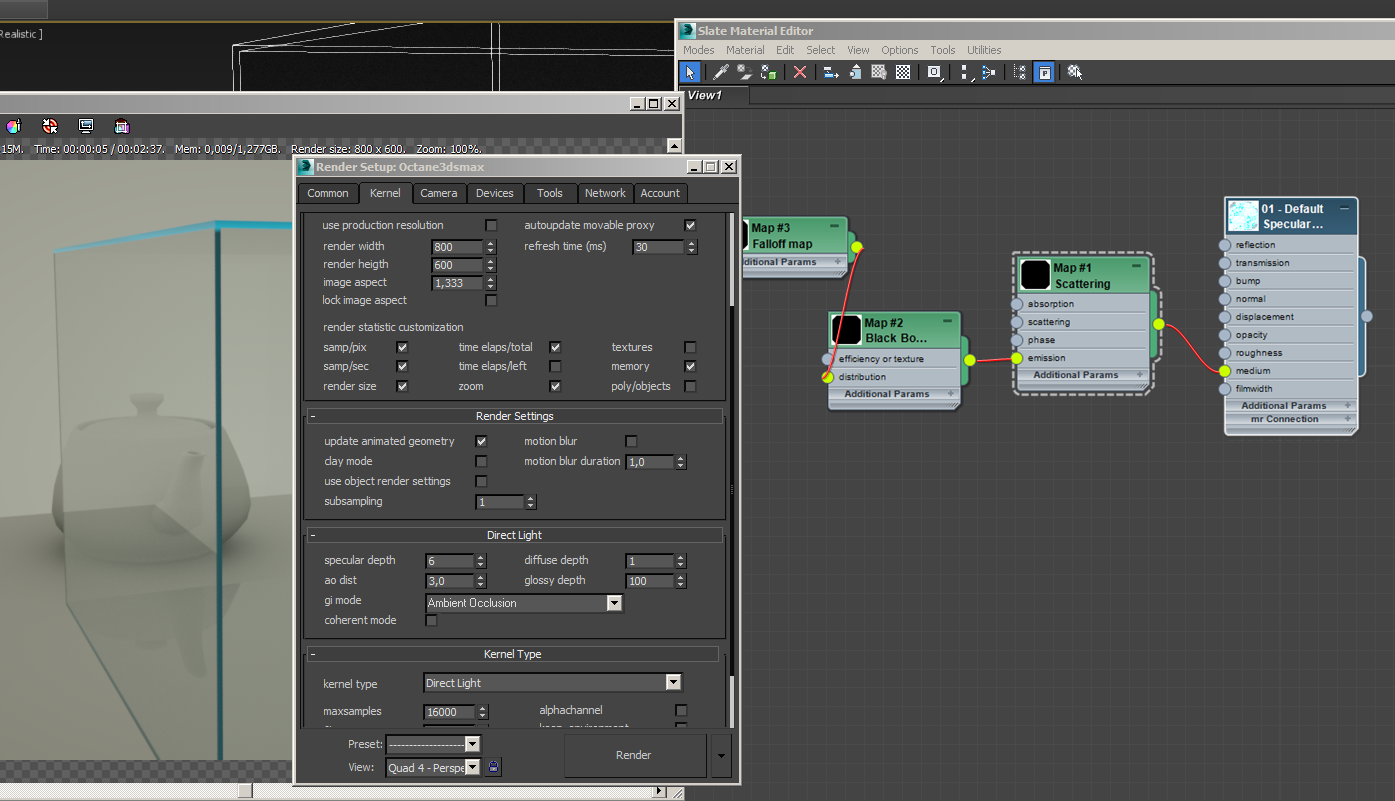This screenshot has width=1395, height=801.
Task: Uncheck autoupdate movable proxy
Action: pyautogui.click(x=690, y=225)
